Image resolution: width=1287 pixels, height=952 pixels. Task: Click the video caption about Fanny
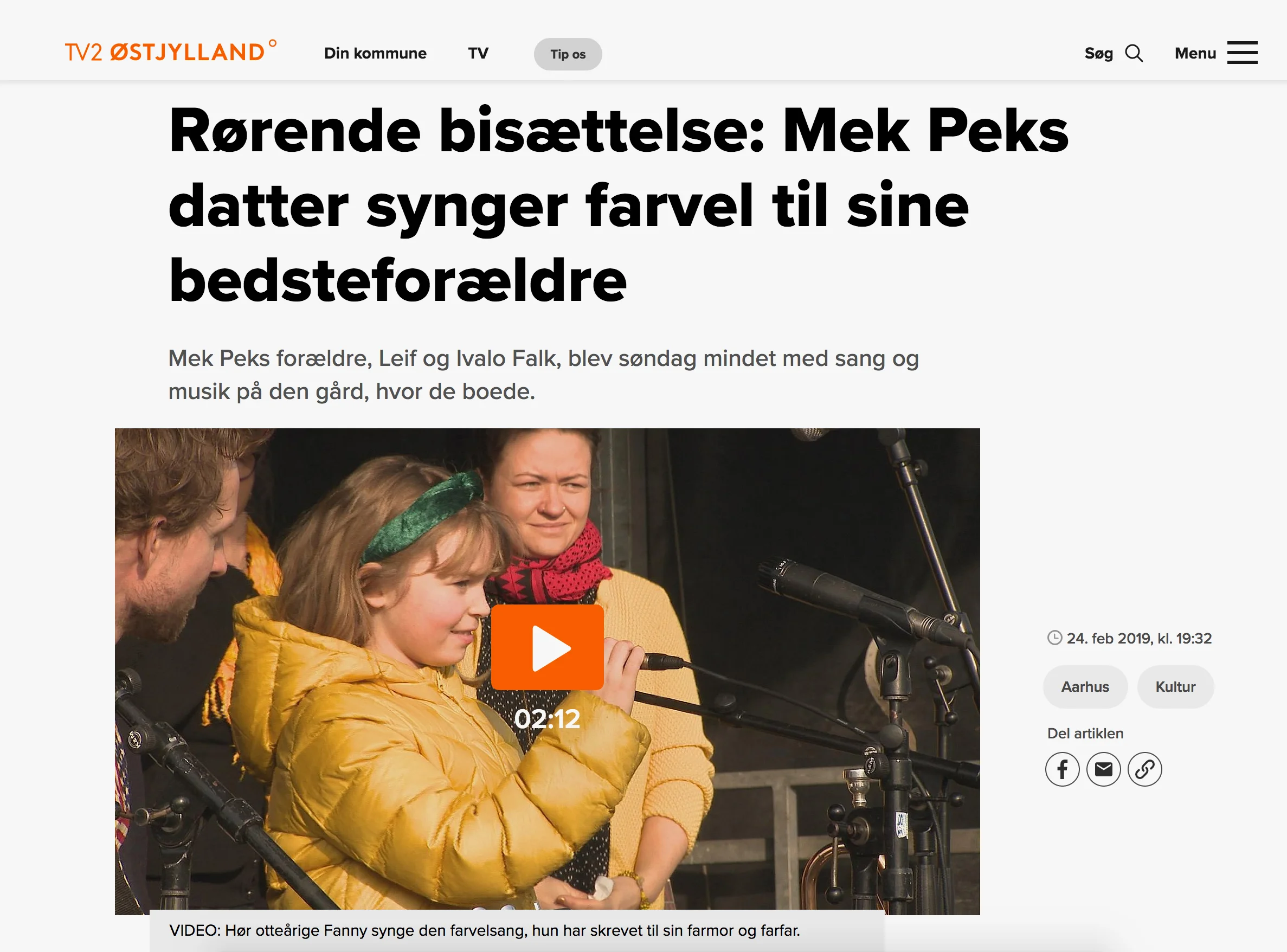(485, 930)
